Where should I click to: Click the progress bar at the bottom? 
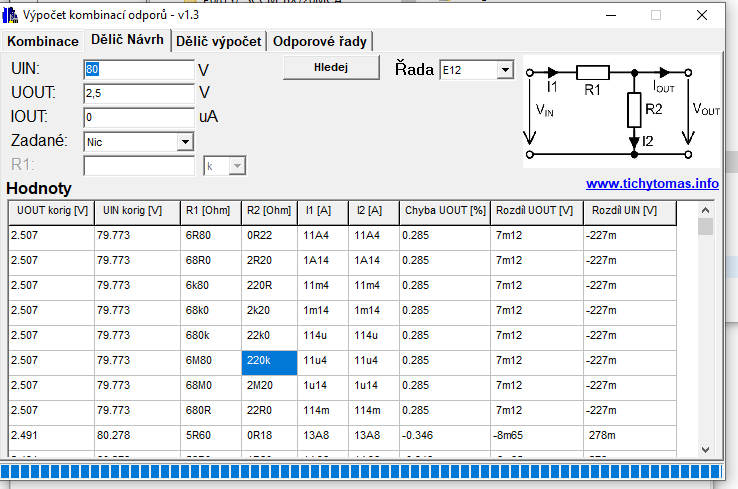pyautogui.click(x=360, y=471)
